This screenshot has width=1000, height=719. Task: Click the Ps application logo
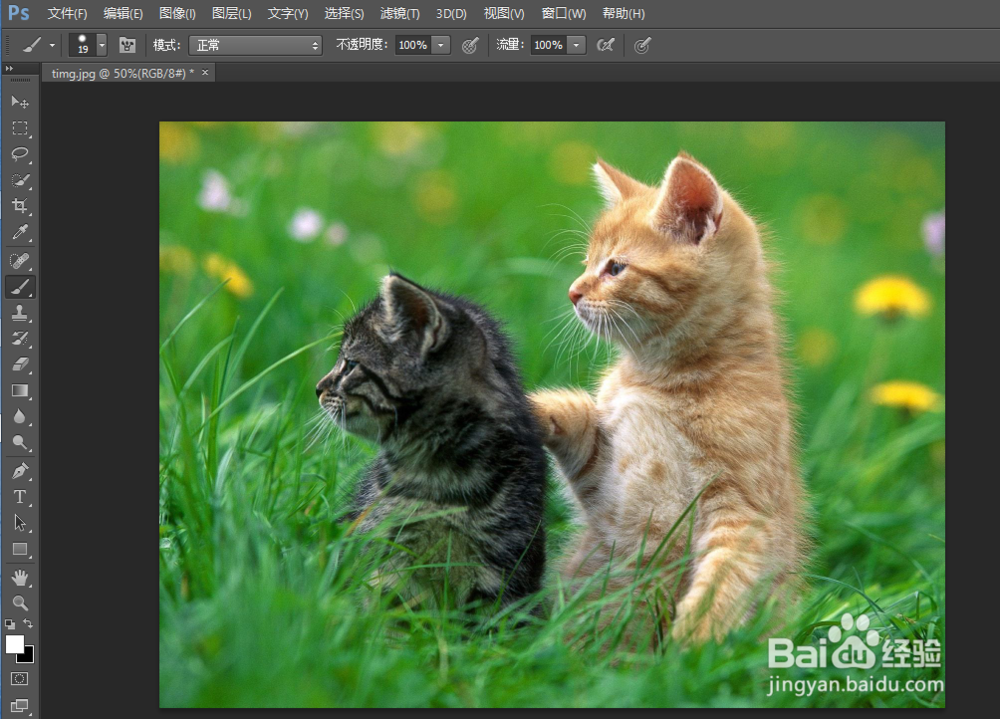18,13
